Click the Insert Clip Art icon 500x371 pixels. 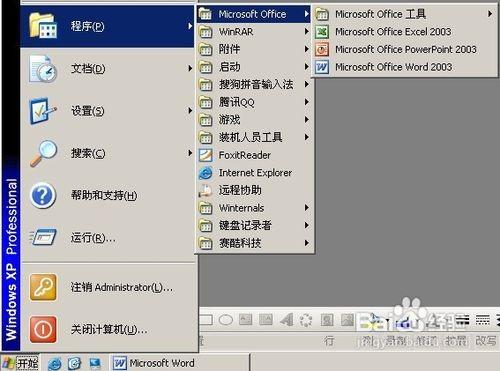pos(327,320)
